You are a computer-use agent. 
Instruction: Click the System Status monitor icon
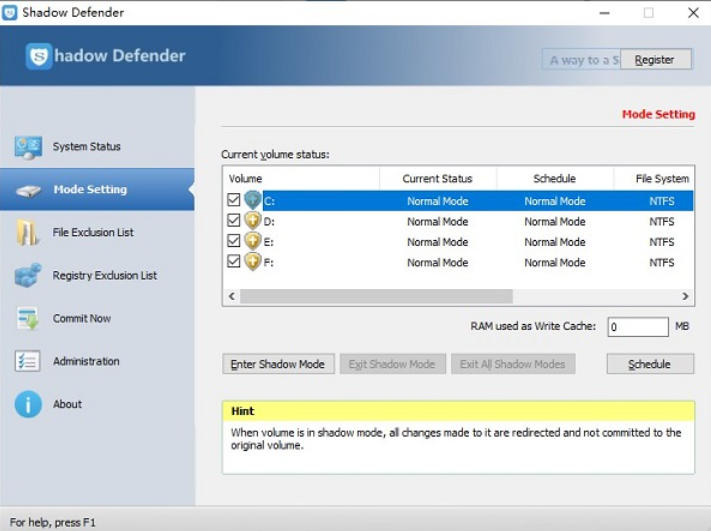coord(28,147)
